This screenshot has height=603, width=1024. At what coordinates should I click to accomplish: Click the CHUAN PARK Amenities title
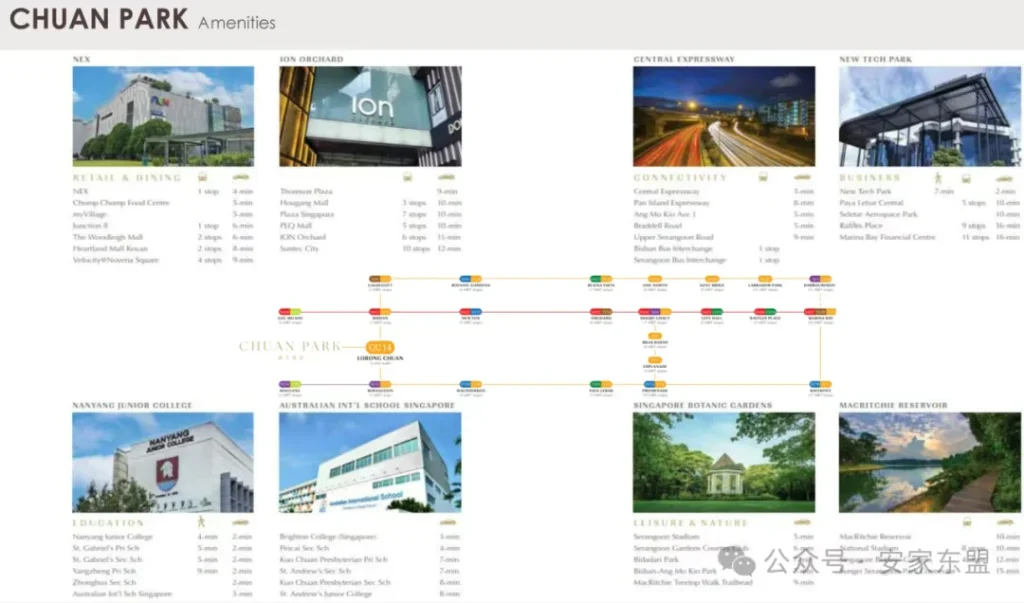pyautogui.click(x=142, y=19)
